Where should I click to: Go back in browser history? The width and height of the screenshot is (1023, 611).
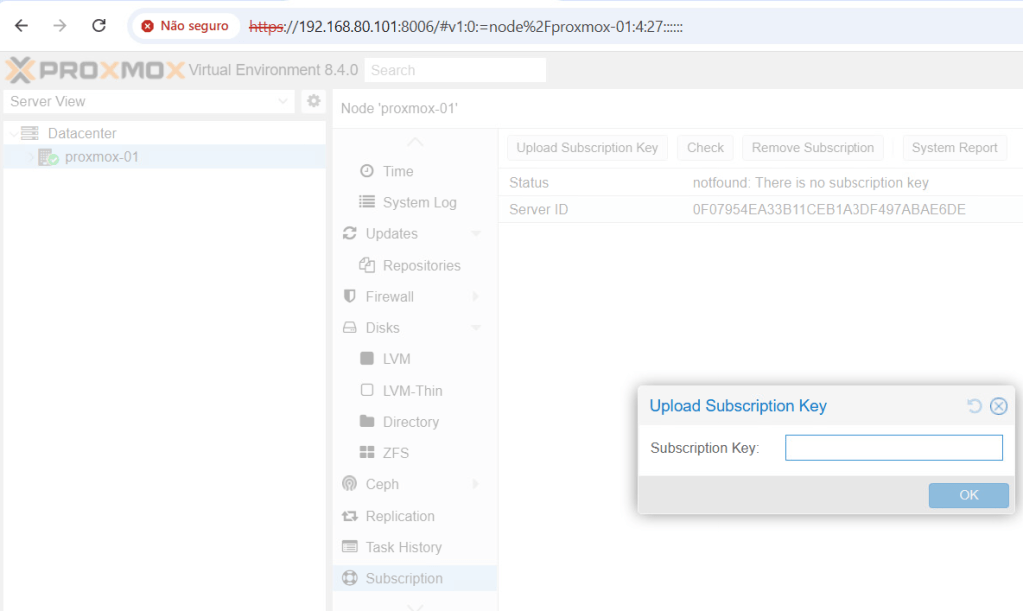[x=21, y=26]
